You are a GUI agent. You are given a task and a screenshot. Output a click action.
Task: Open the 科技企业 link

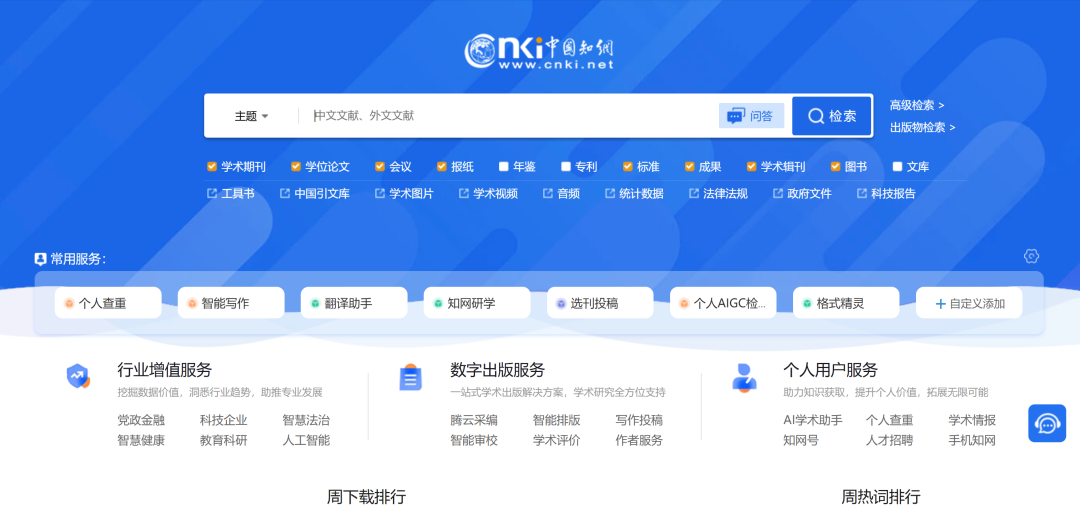224,420
